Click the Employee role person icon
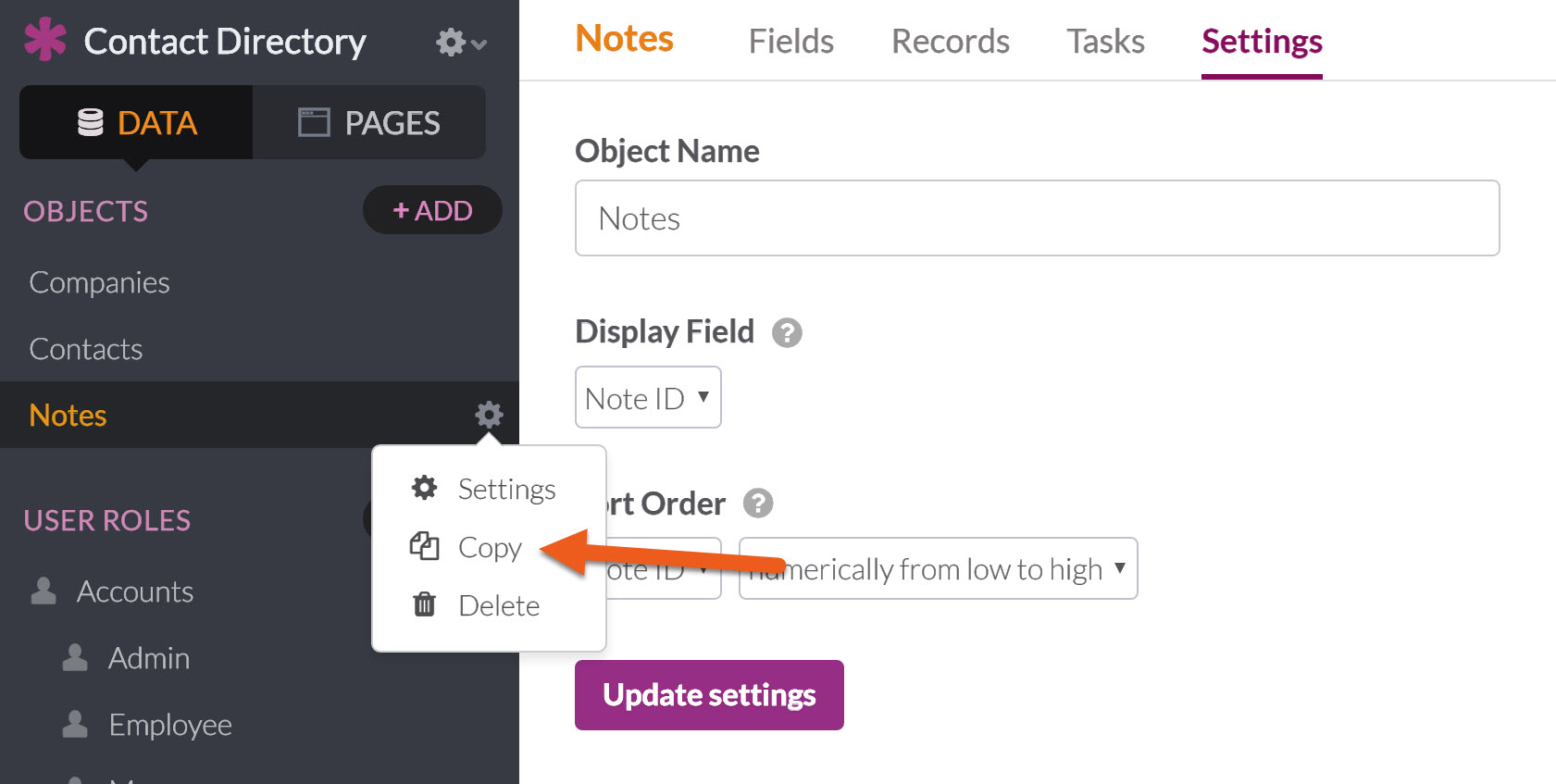 pos(75,724)
